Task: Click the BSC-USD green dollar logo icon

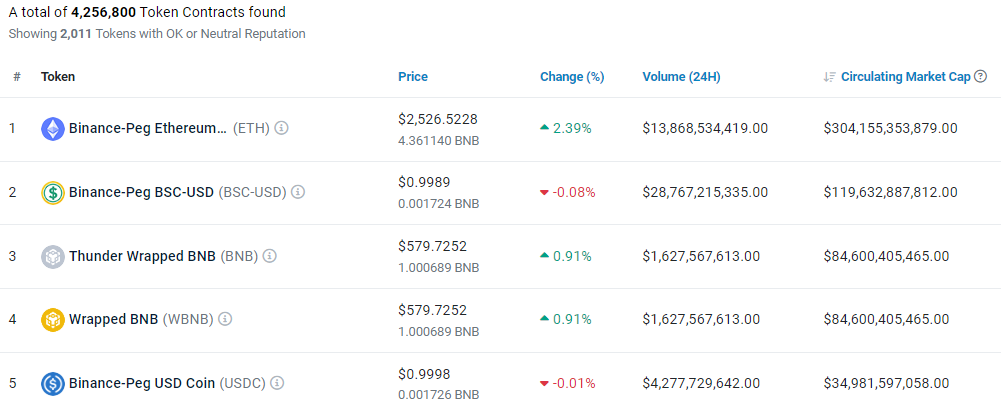Action: (52, 192)
